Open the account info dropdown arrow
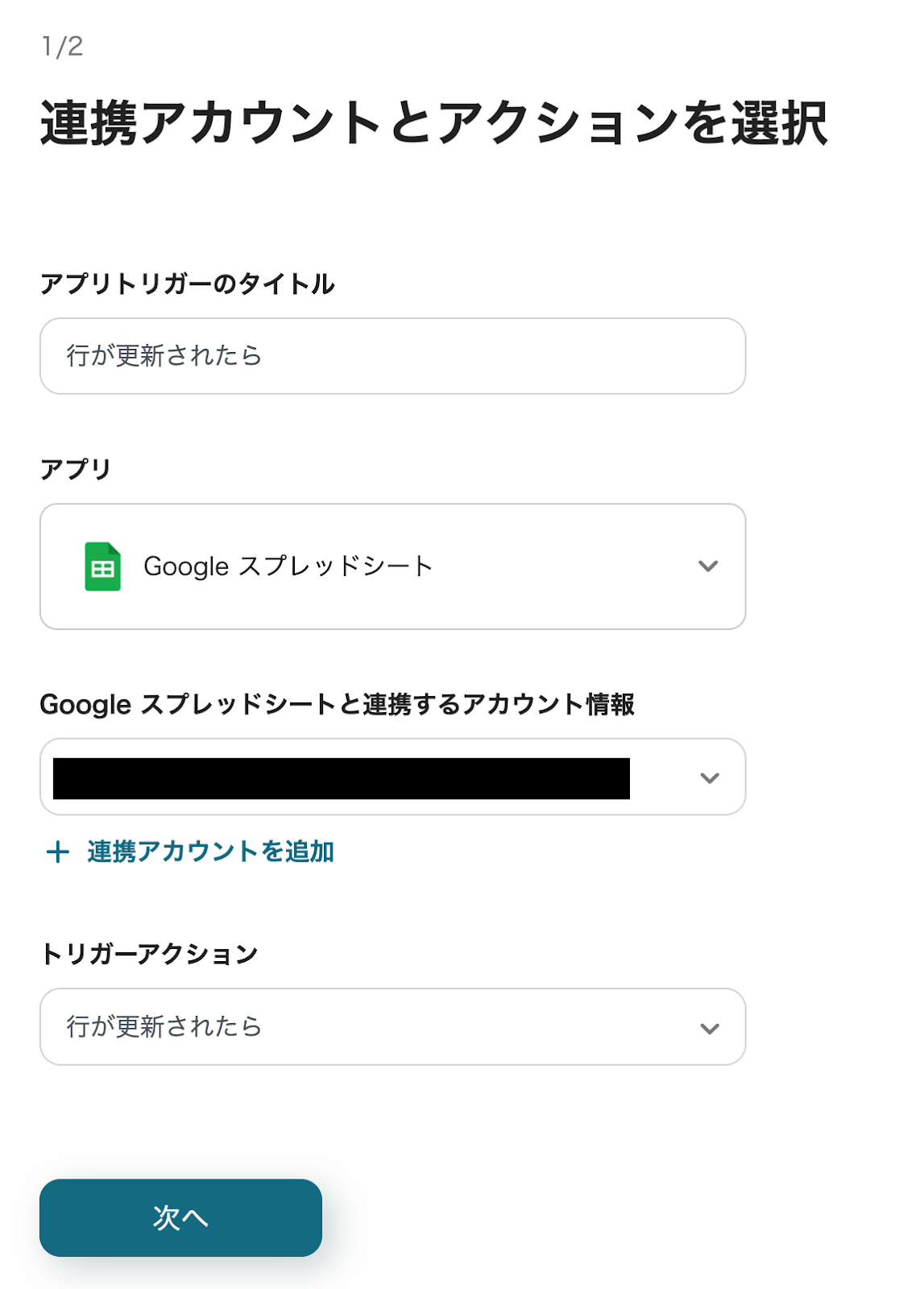 709,777
